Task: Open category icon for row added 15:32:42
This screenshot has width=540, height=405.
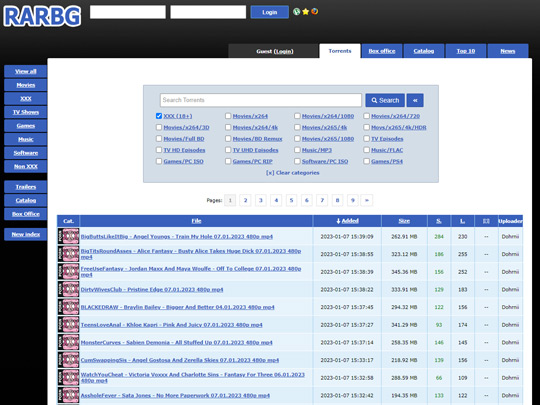Action: [x=69, y=395]
